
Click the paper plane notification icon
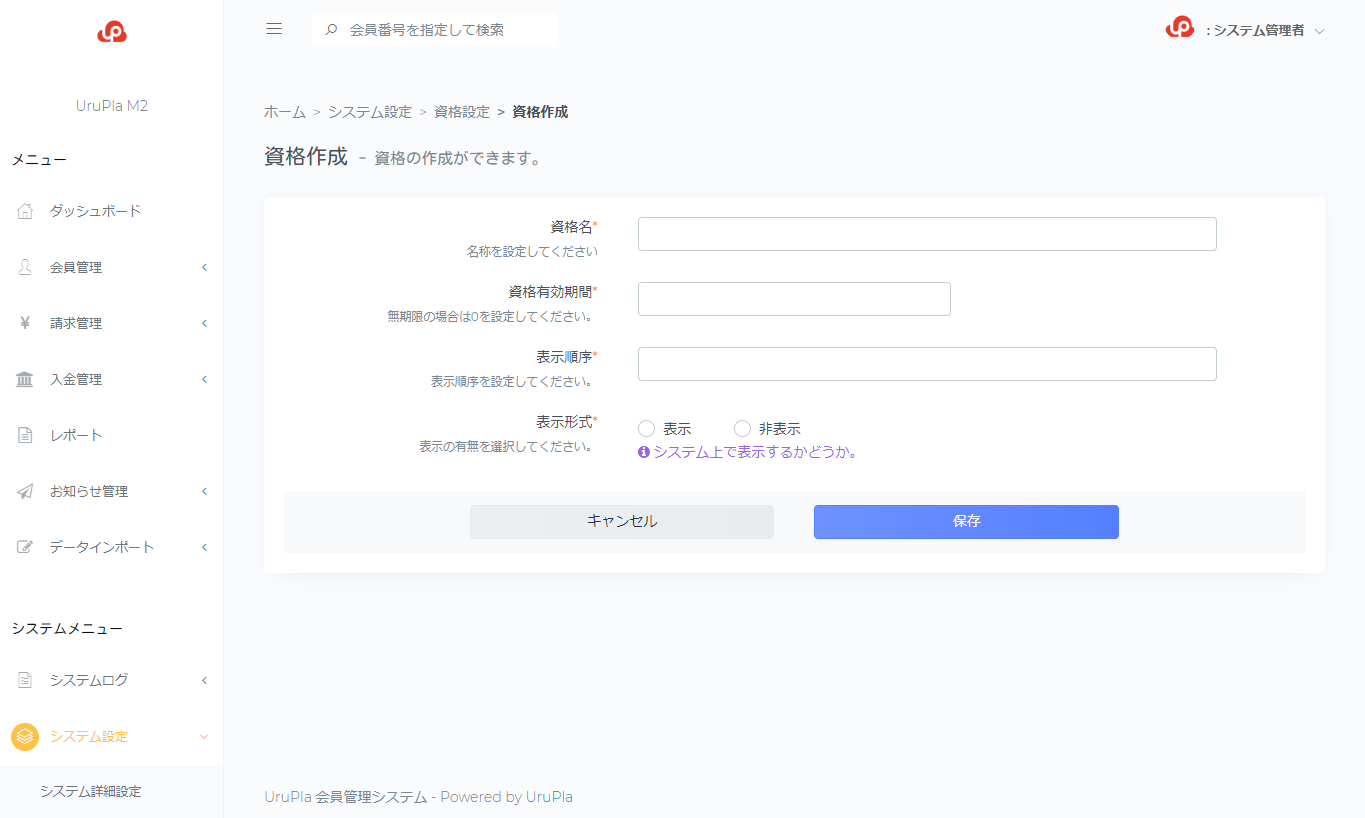tap(26, 491)
